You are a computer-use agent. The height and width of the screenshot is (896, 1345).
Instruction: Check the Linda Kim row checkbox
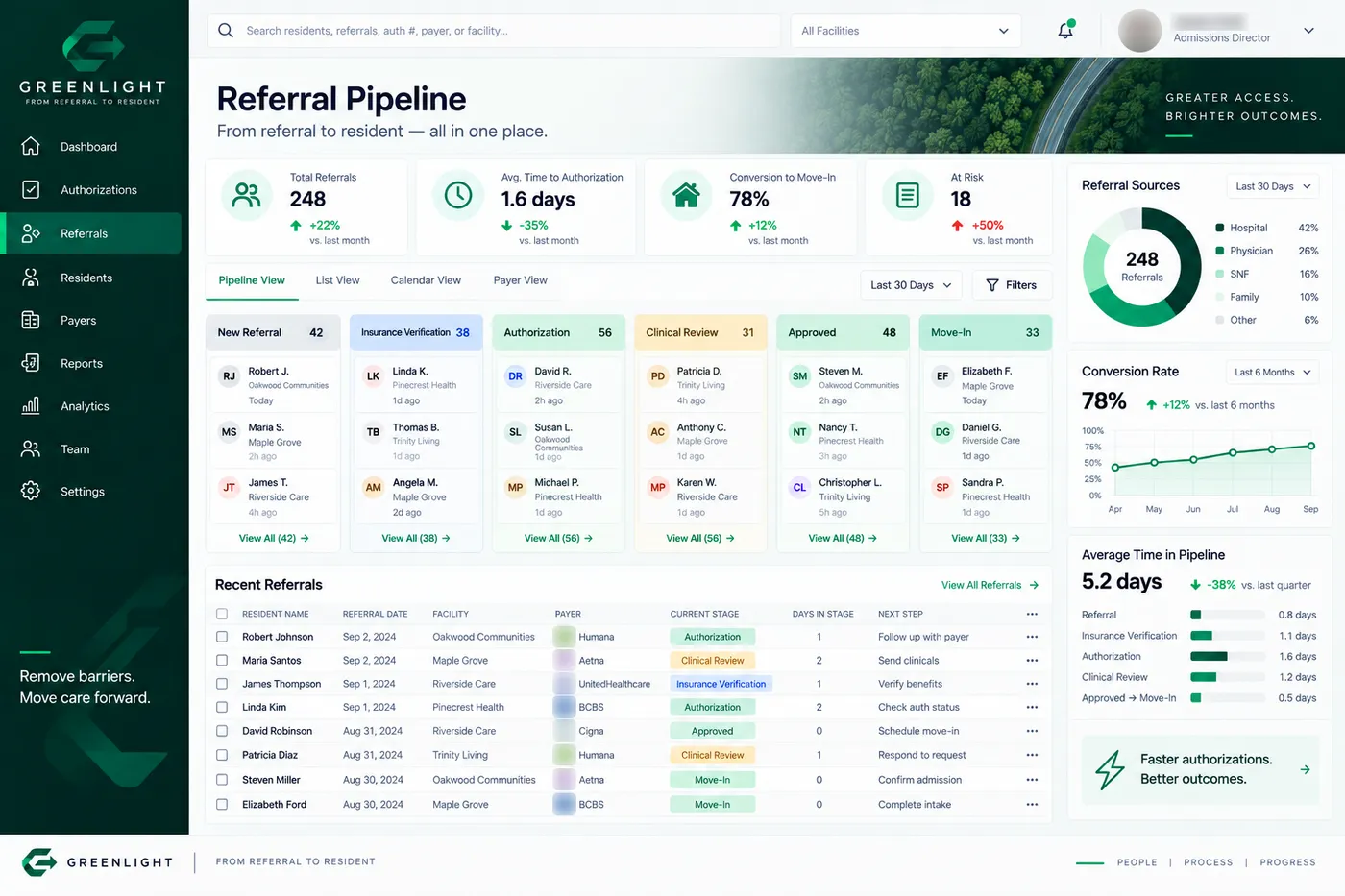point(222,708)
